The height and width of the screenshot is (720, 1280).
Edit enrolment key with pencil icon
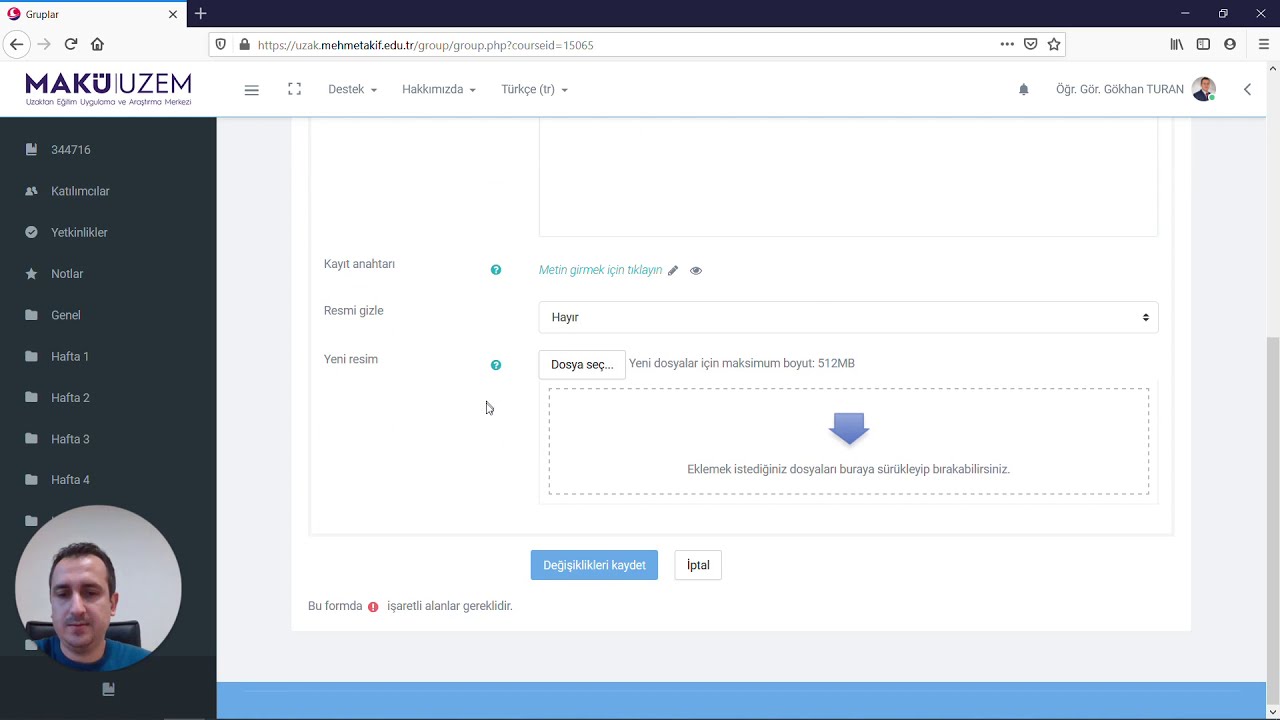(x=673, y=271)
